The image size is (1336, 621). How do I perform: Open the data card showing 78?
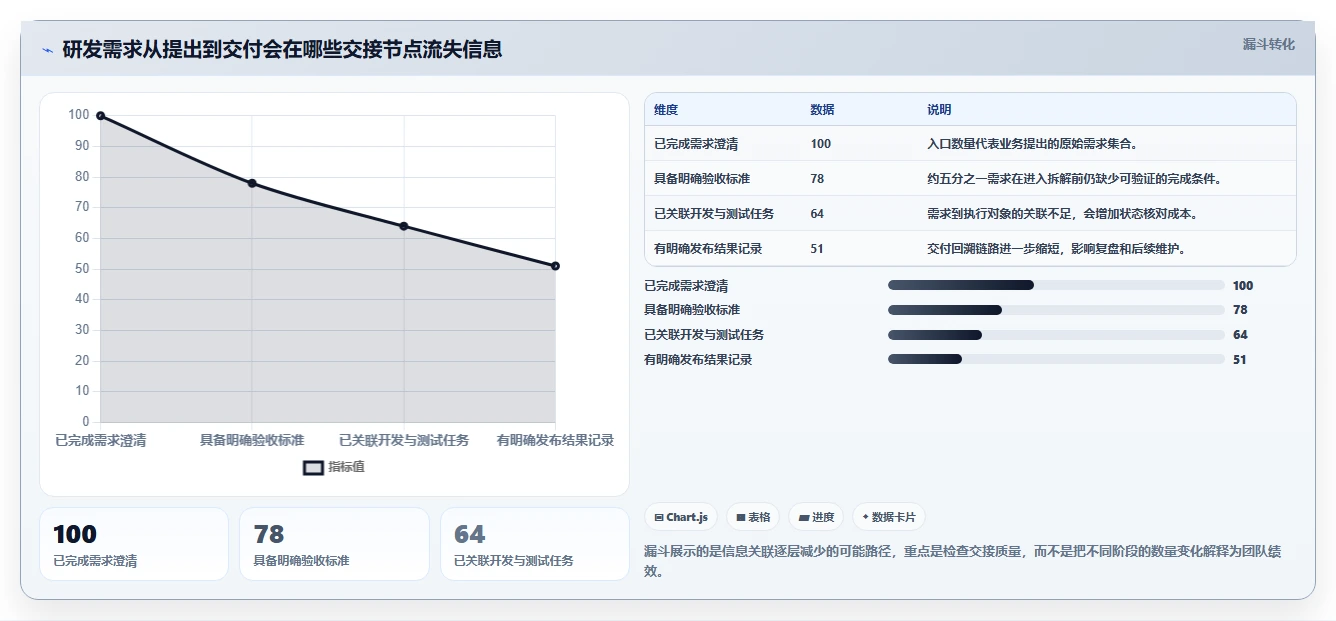coord(334,544)
